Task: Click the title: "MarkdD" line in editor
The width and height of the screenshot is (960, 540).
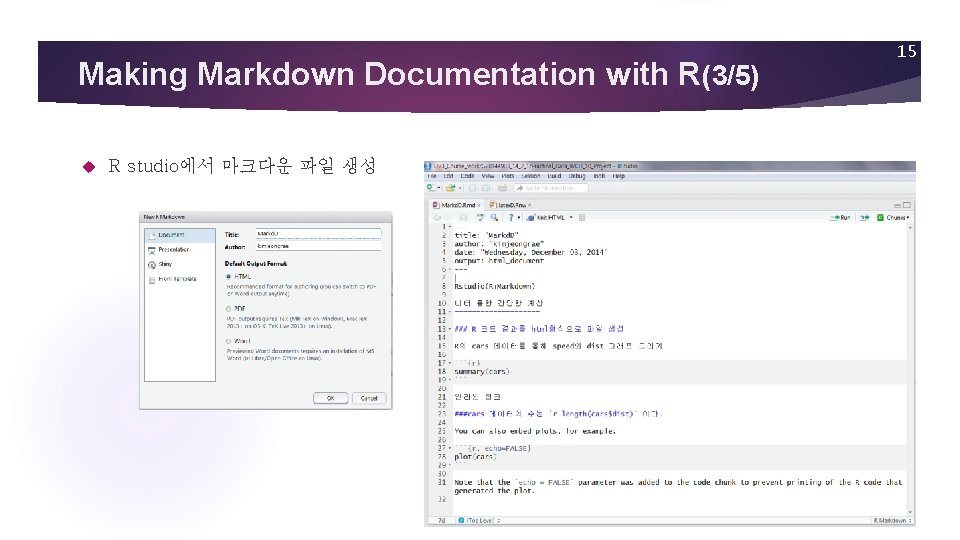Action: [x=487, y=235]
